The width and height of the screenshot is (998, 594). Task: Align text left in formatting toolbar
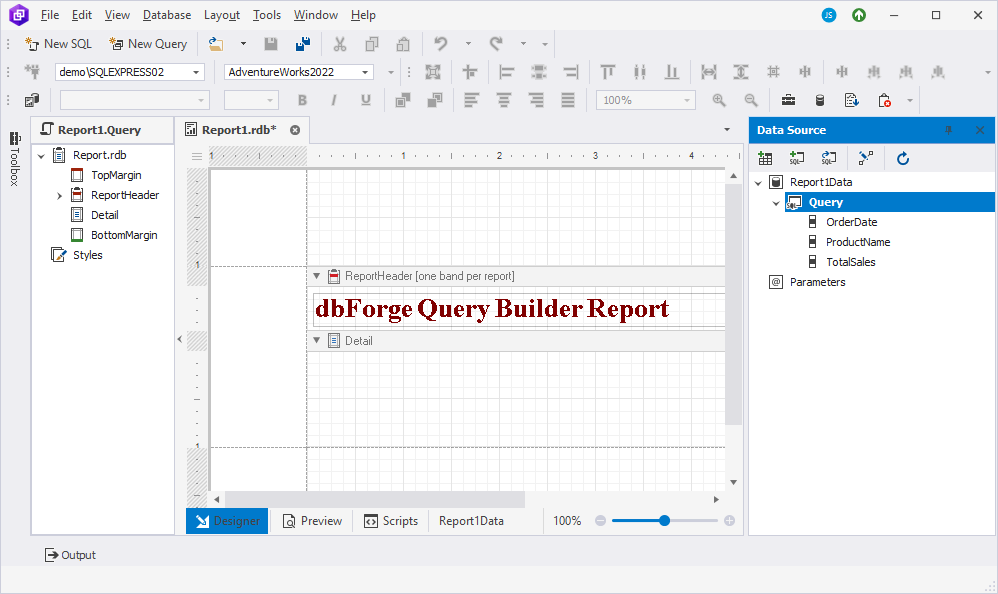472,100
